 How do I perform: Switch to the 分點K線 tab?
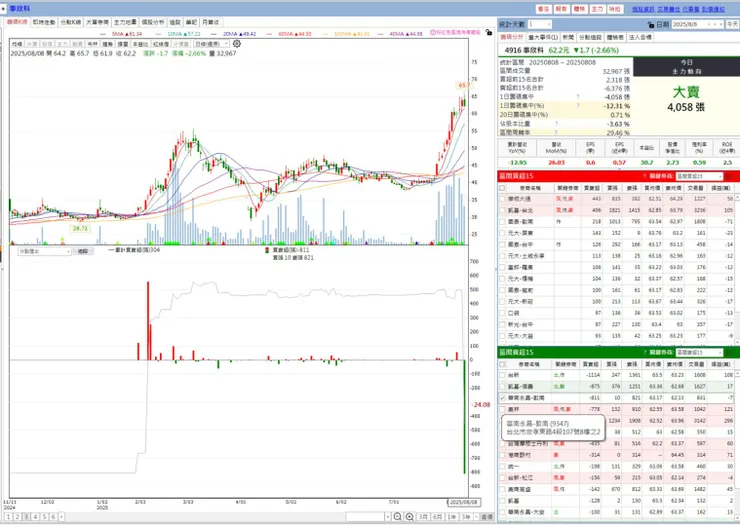pos(70,22)
